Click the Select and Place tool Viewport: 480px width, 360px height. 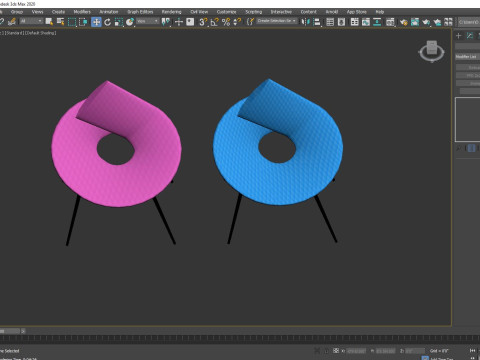tap(130, 22)
